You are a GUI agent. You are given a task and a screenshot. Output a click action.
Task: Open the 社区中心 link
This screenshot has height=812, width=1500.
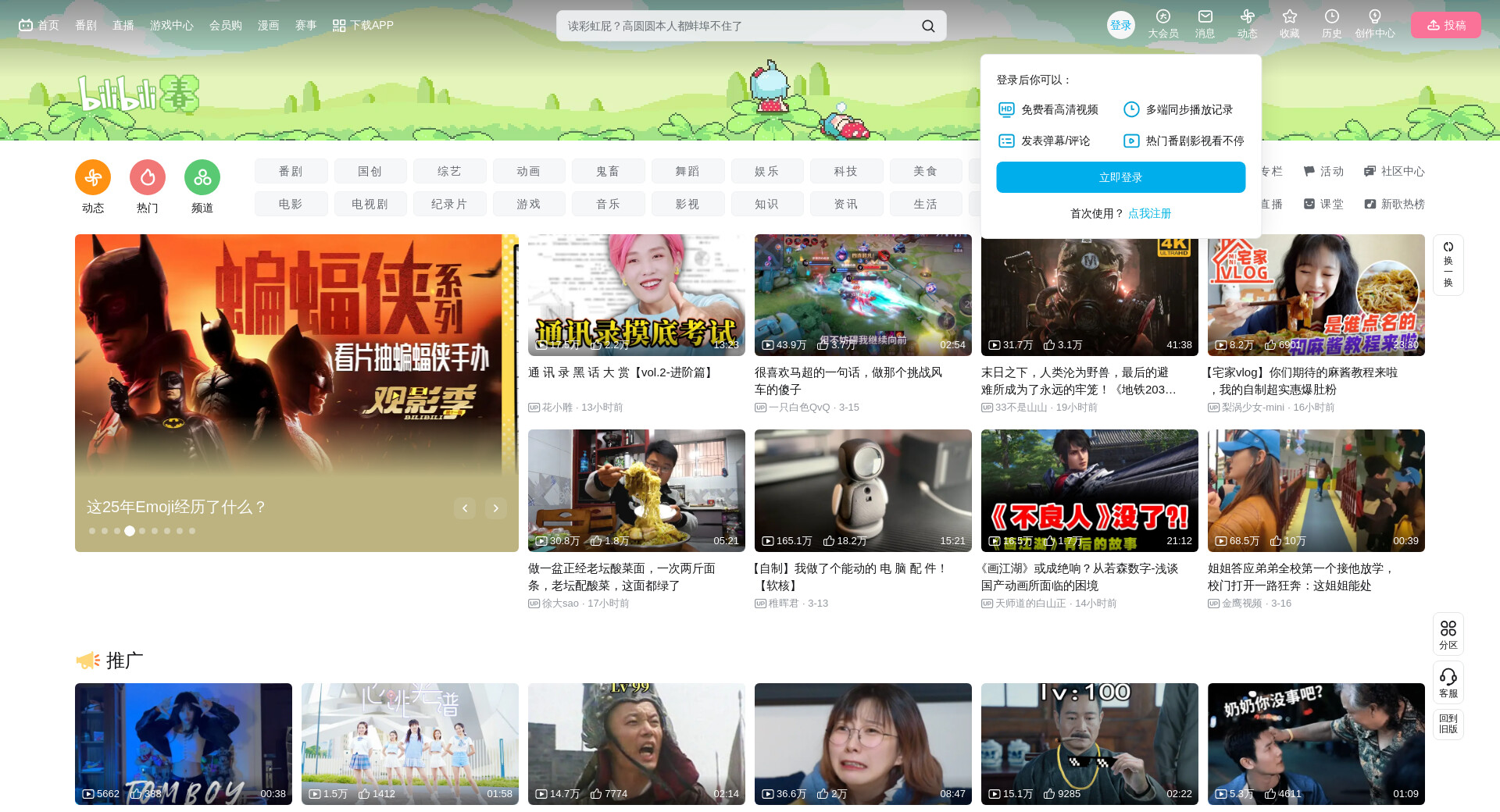point(1395,171)
